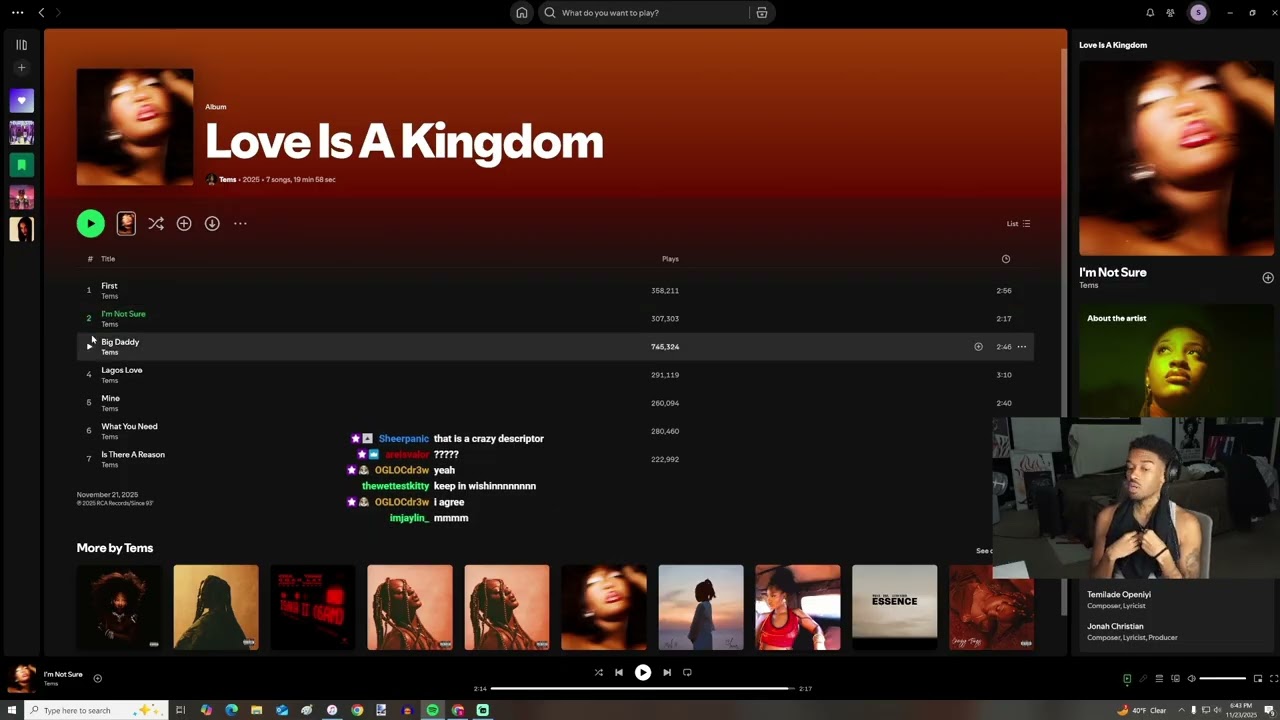Select the track First
1280x720 pixels.
pyautogui.click(x=555, y=290)
